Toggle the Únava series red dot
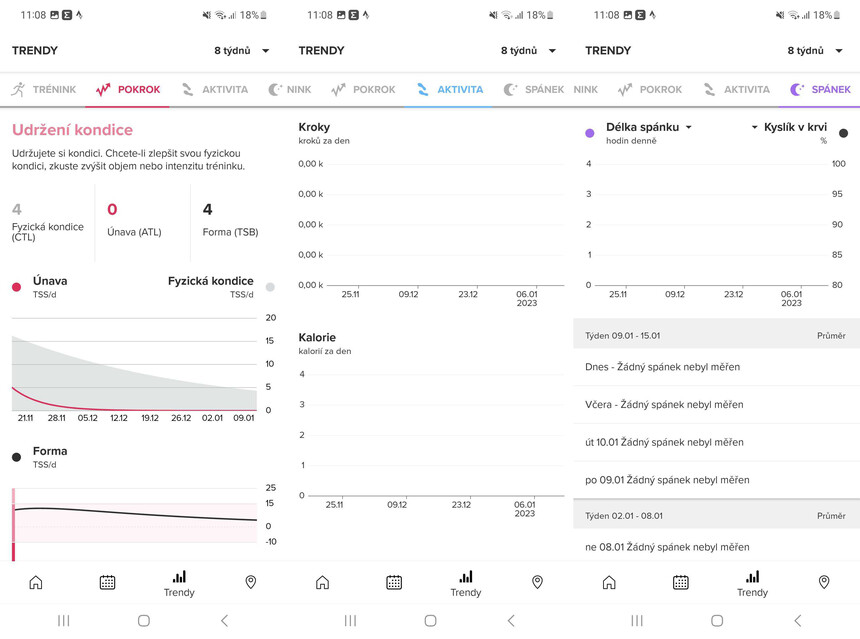Image resolution: width=860 pixels, height=639 pixels. 17,287
